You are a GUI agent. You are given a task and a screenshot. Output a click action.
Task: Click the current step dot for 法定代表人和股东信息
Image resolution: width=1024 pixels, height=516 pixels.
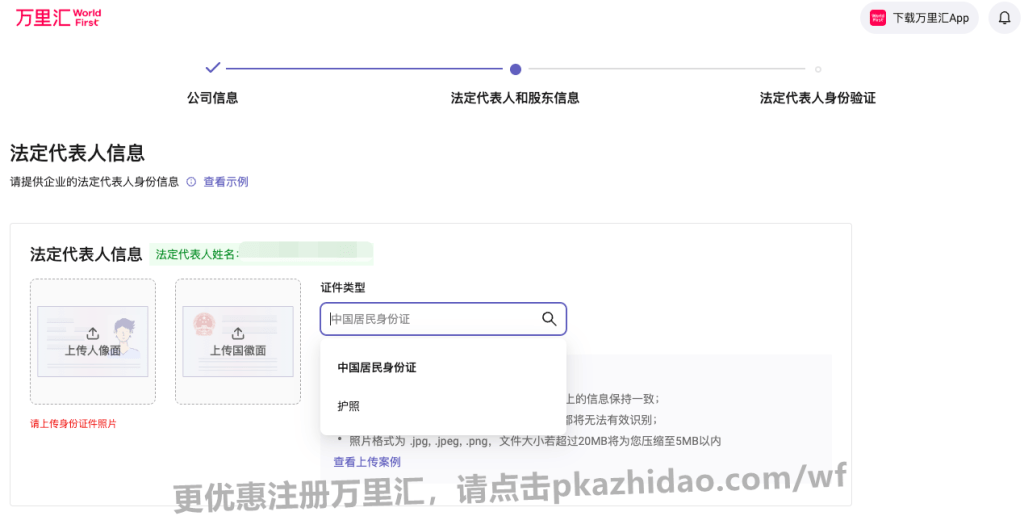pyautogui.click(x=515, y=69)
